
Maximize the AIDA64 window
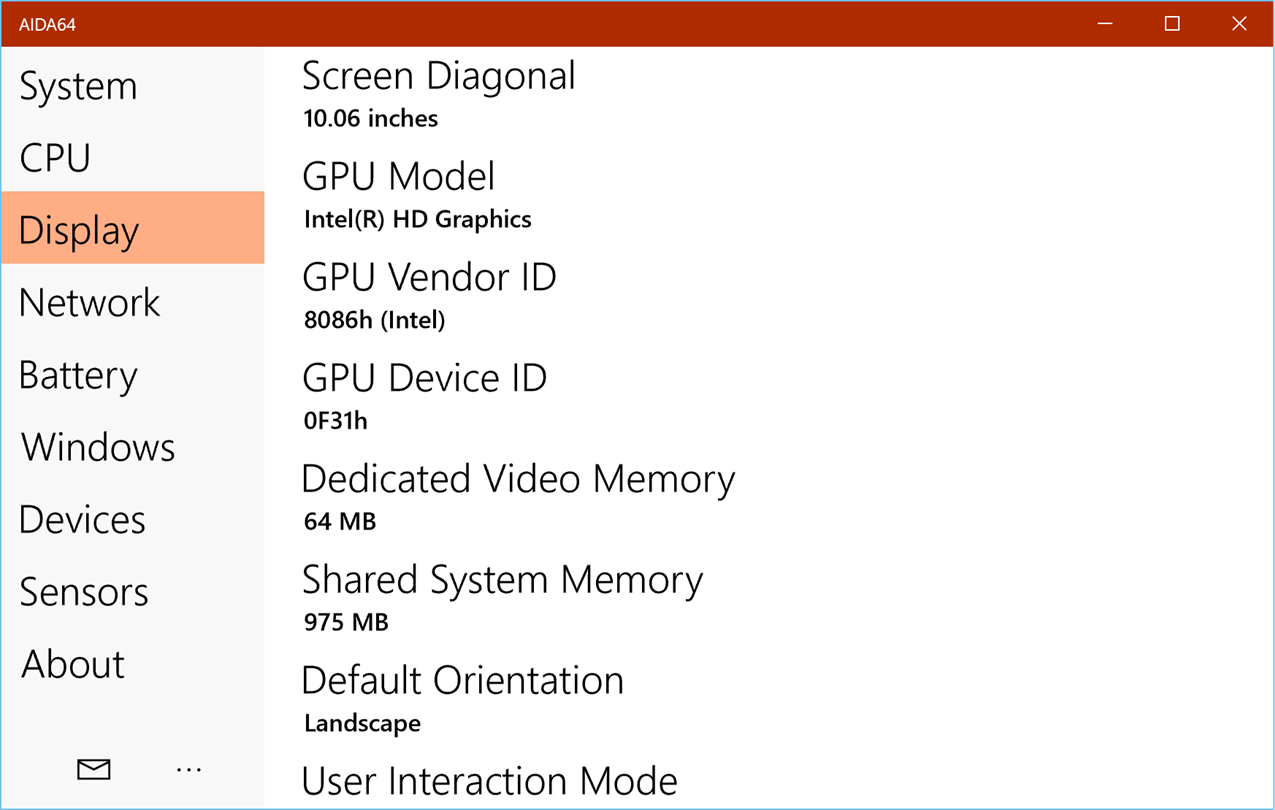click(x=1172, y=24)
